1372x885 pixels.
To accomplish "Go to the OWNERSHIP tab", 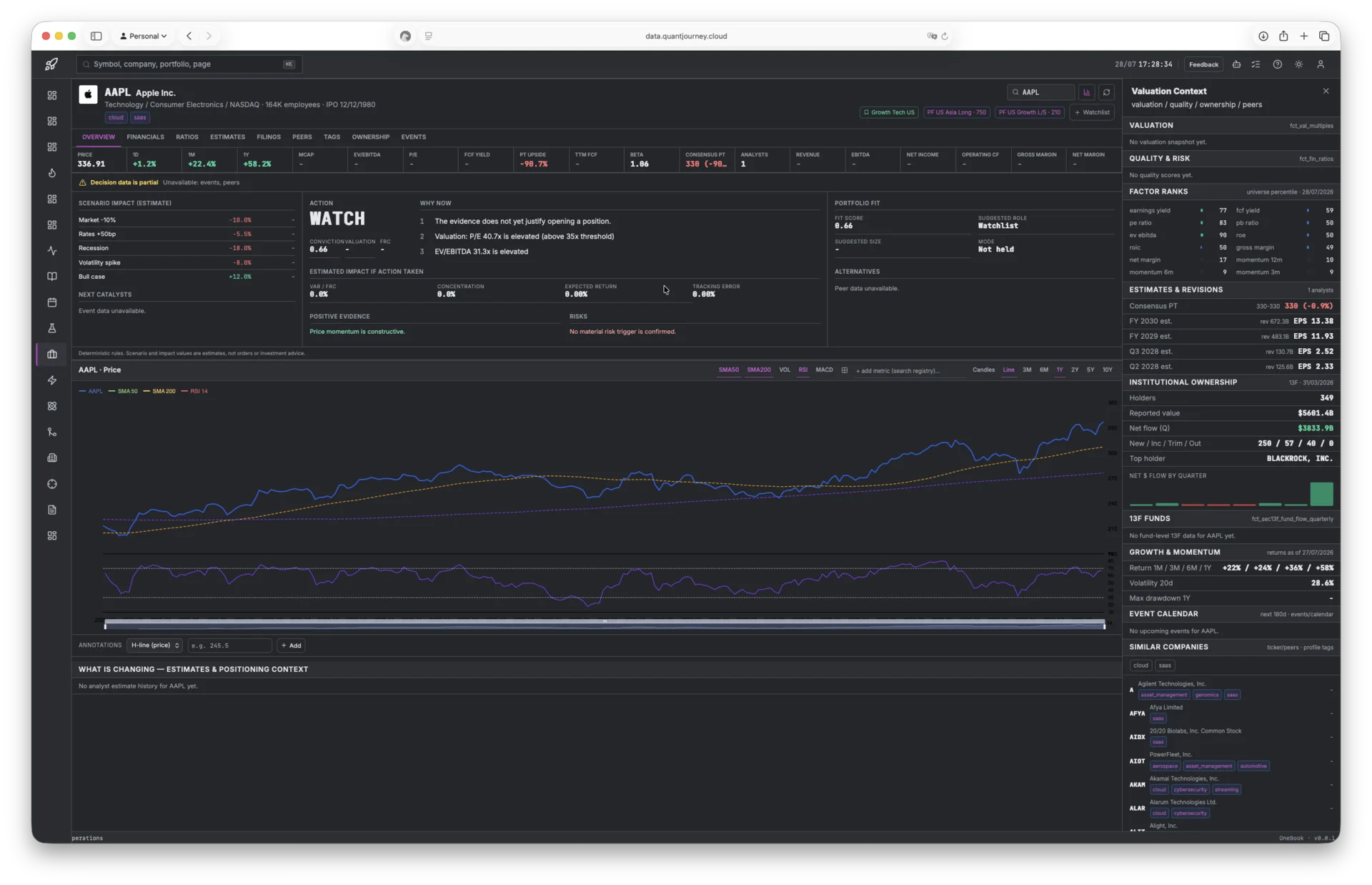I will pyautogui.click(x=371, y=137).
